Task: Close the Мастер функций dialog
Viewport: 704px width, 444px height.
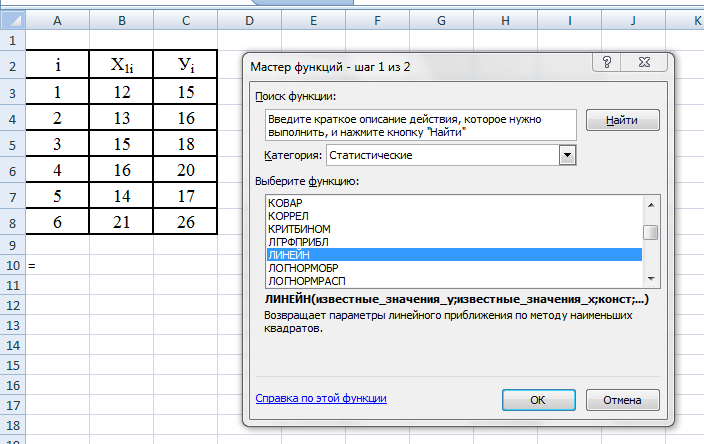Action: pos(644,62)
